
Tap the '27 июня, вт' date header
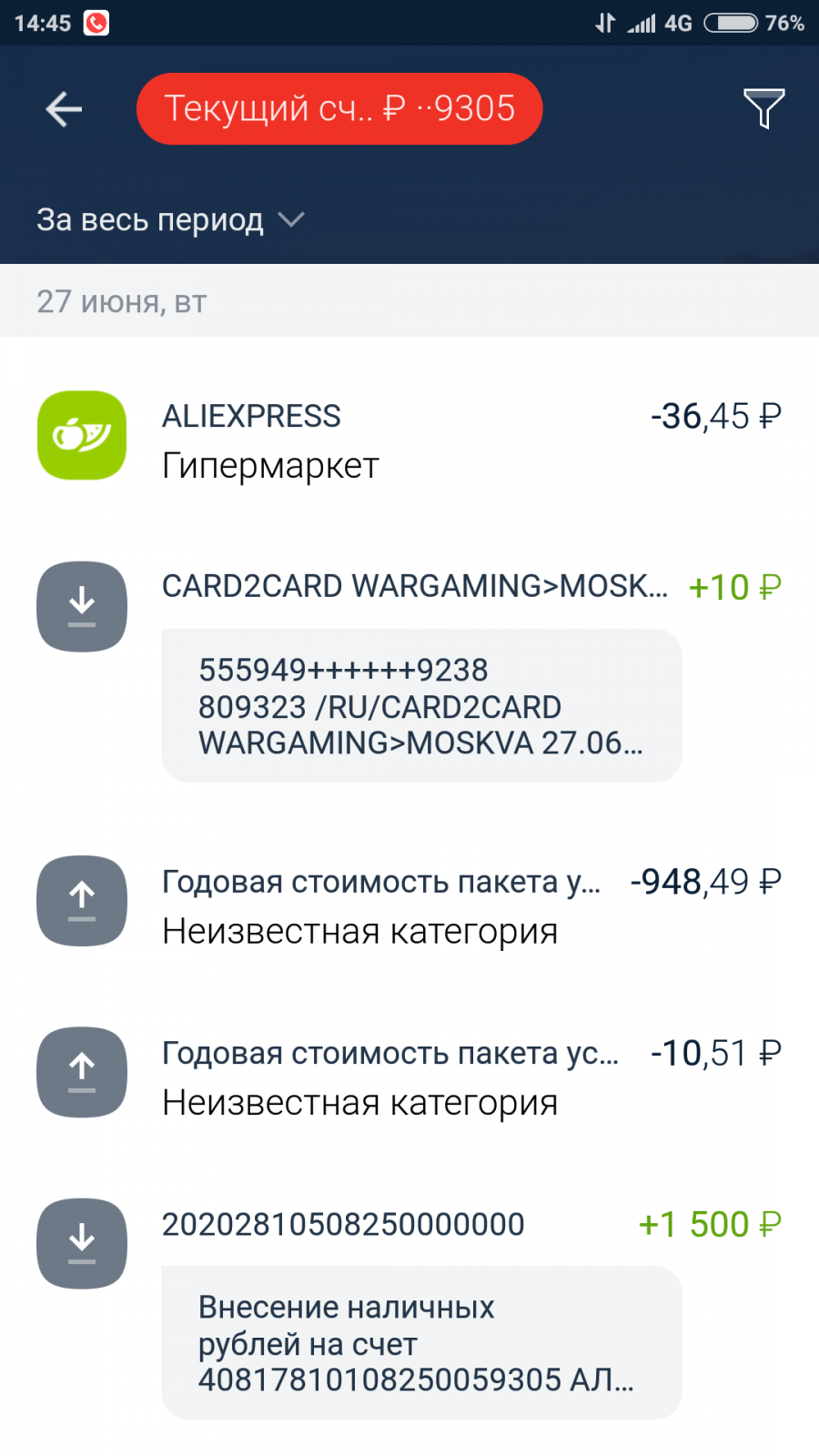122,301
